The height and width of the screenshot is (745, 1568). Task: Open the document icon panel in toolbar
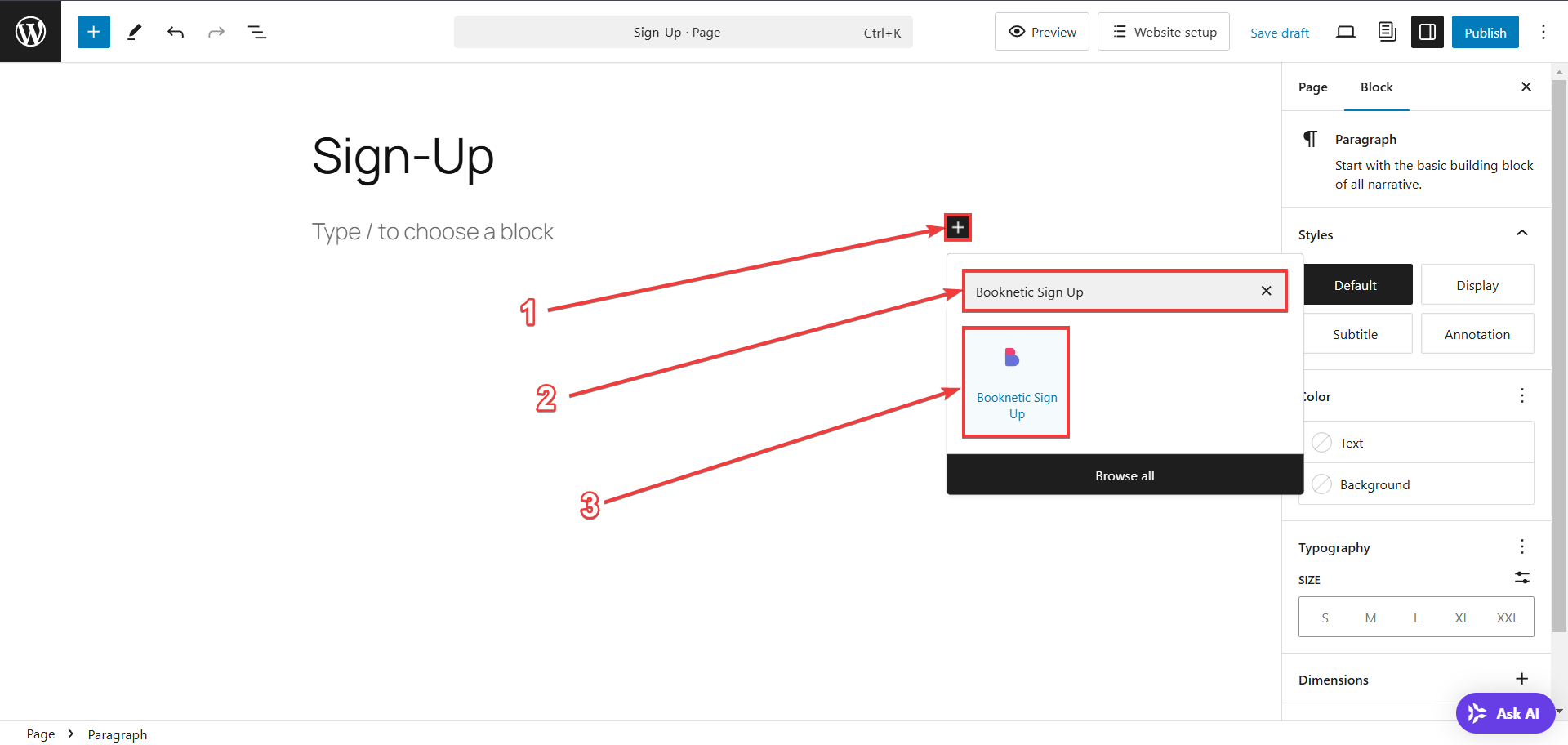pos(1387,32)
